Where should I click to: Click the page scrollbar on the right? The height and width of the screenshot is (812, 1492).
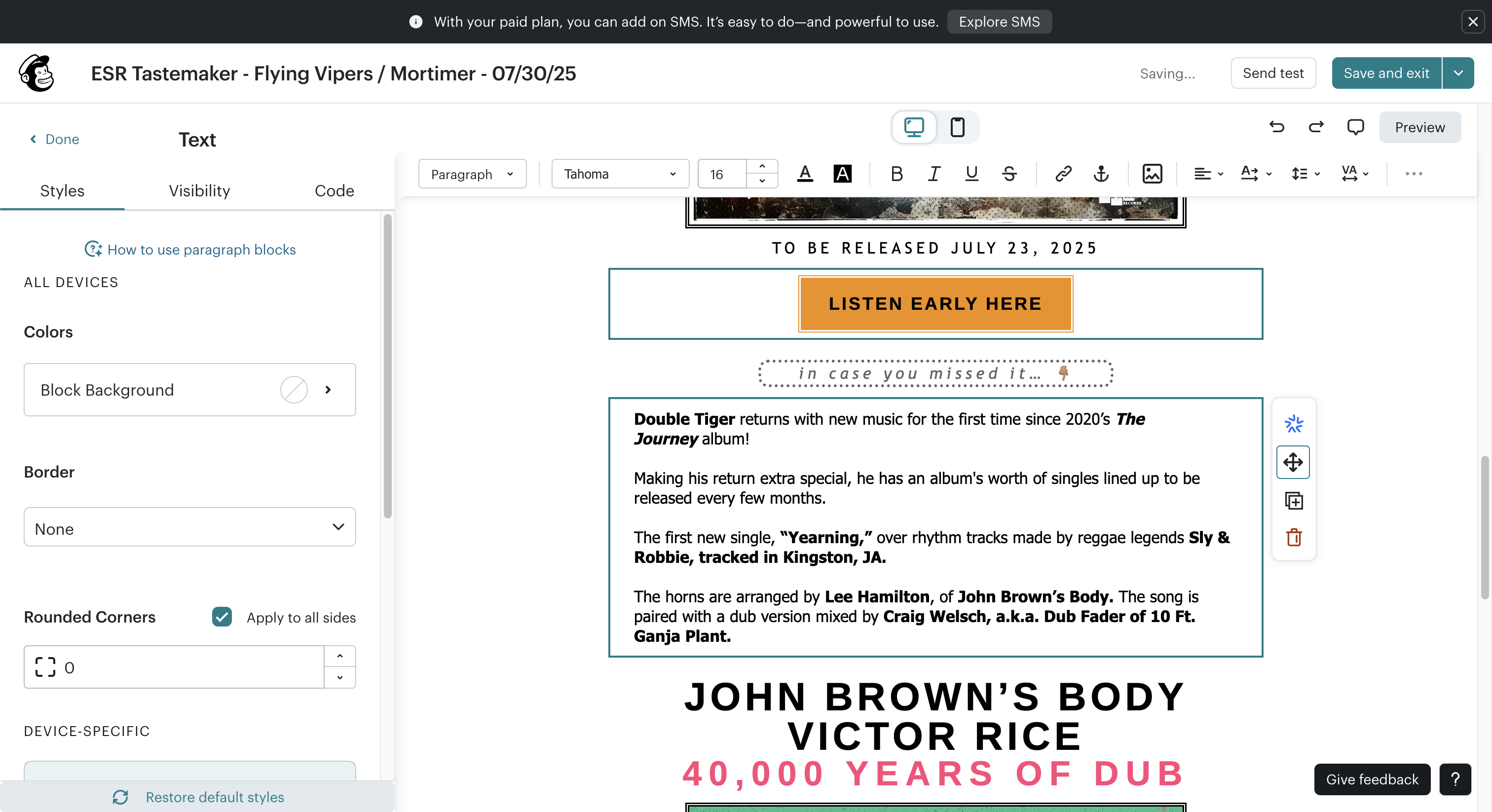1485,527
